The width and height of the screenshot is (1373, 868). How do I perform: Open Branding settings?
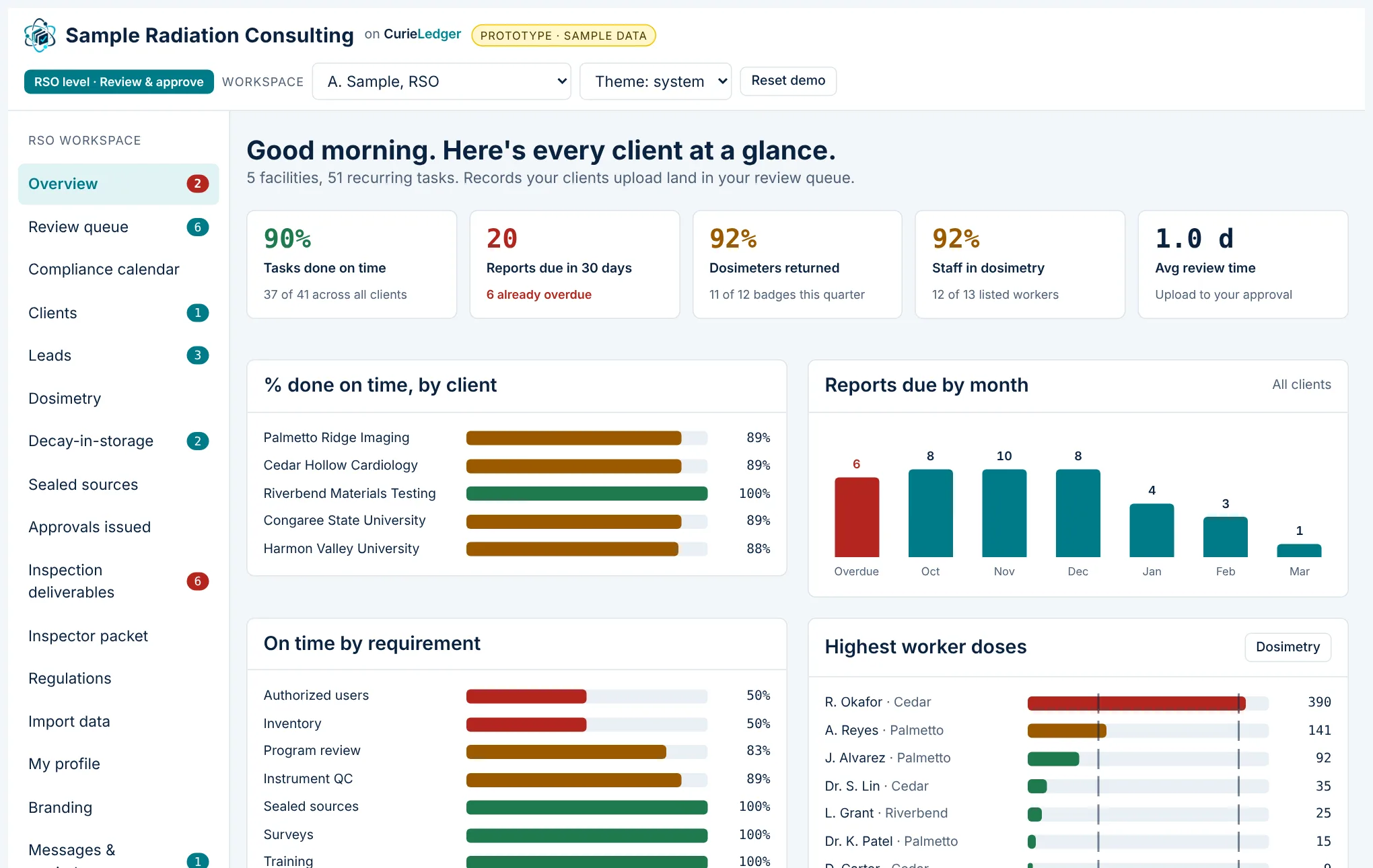tap(118, 807)
